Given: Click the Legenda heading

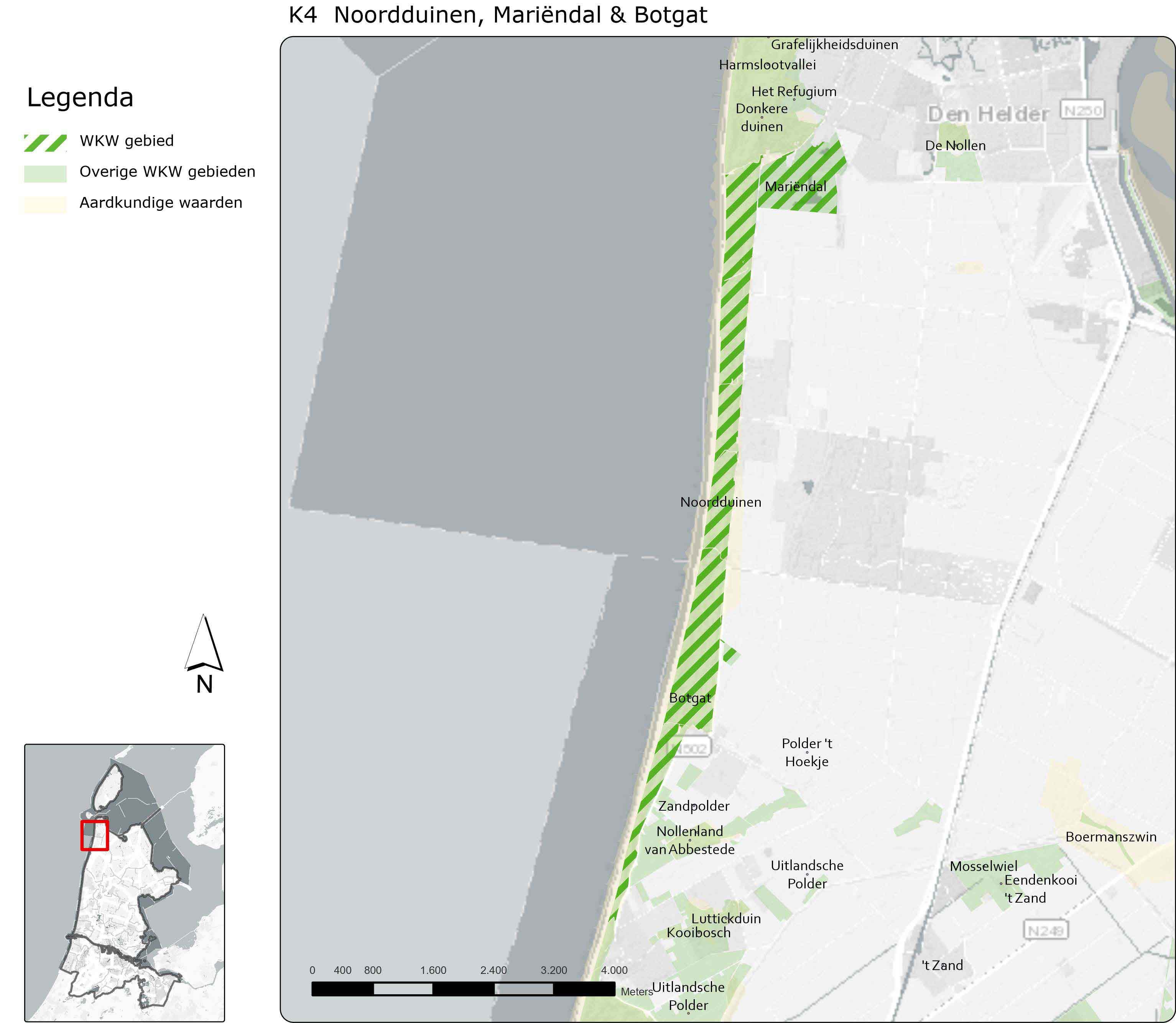Looking at the screenshot, I should [80, 98].
